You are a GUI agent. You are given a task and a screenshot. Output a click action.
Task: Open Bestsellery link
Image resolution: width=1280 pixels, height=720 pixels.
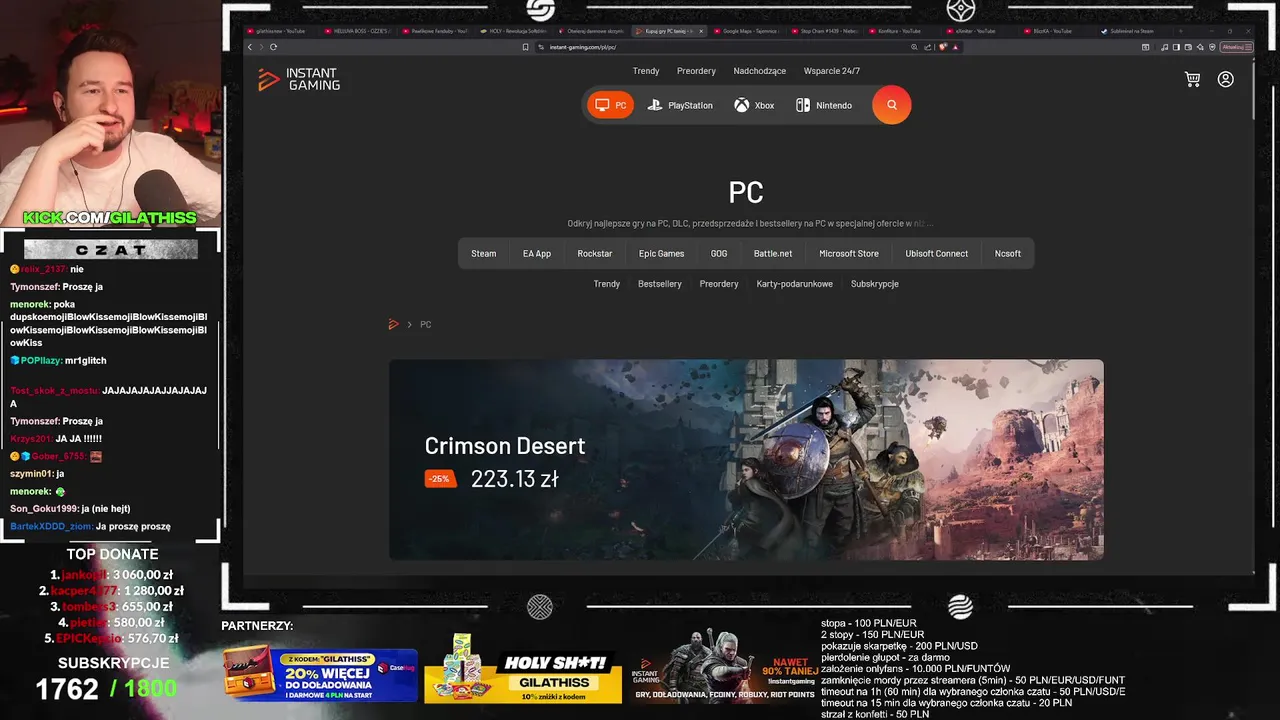point(660,284)
